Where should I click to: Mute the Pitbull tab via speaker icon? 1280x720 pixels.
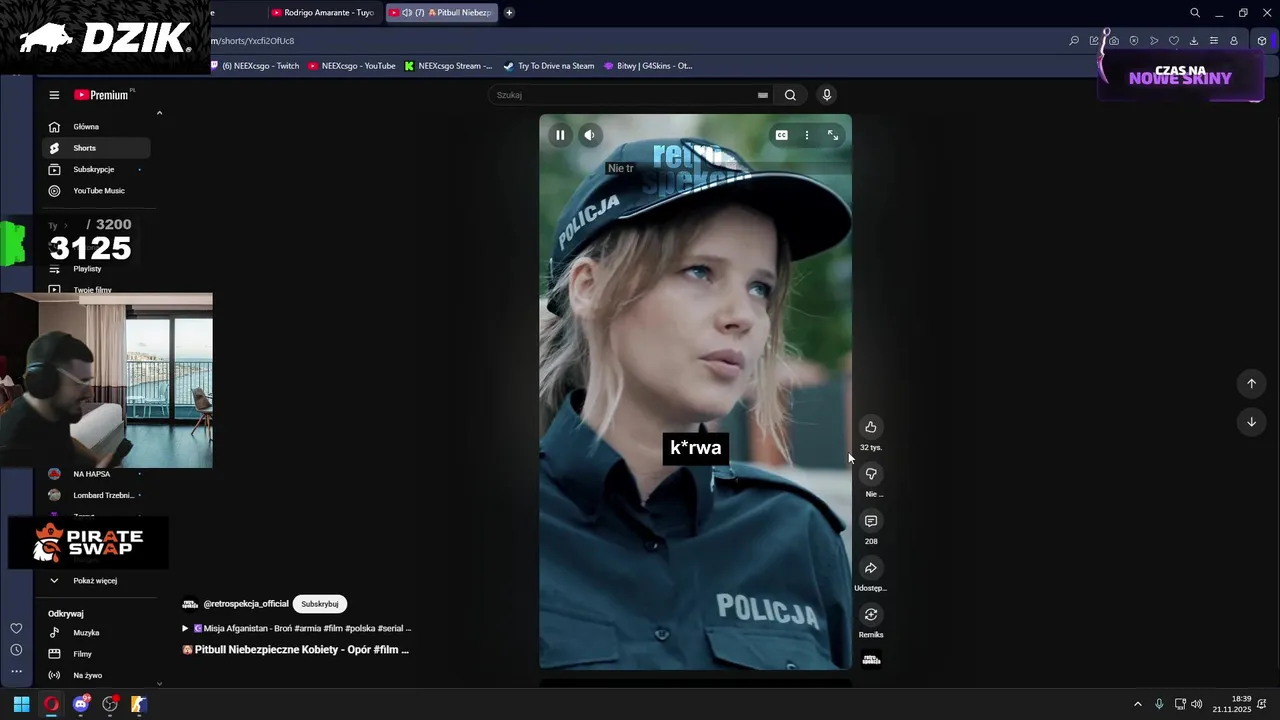pyautogui.click(x=406, y=13)
